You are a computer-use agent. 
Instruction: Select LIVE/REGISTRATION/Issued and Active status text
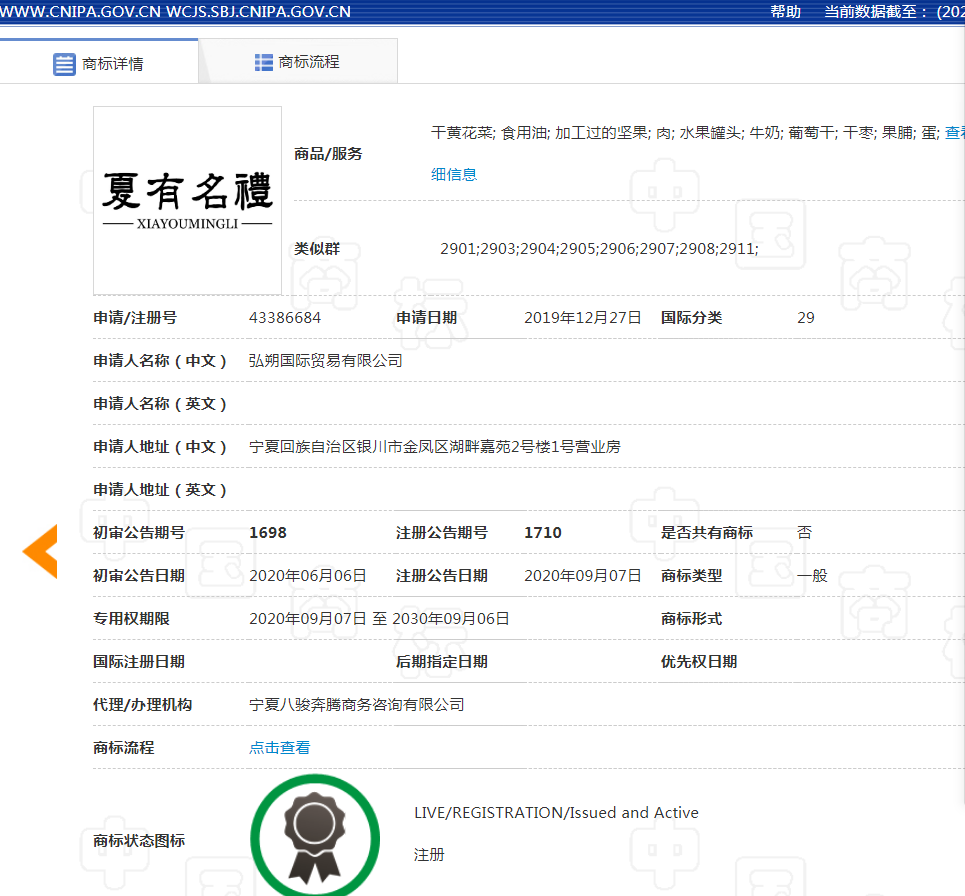556,813
